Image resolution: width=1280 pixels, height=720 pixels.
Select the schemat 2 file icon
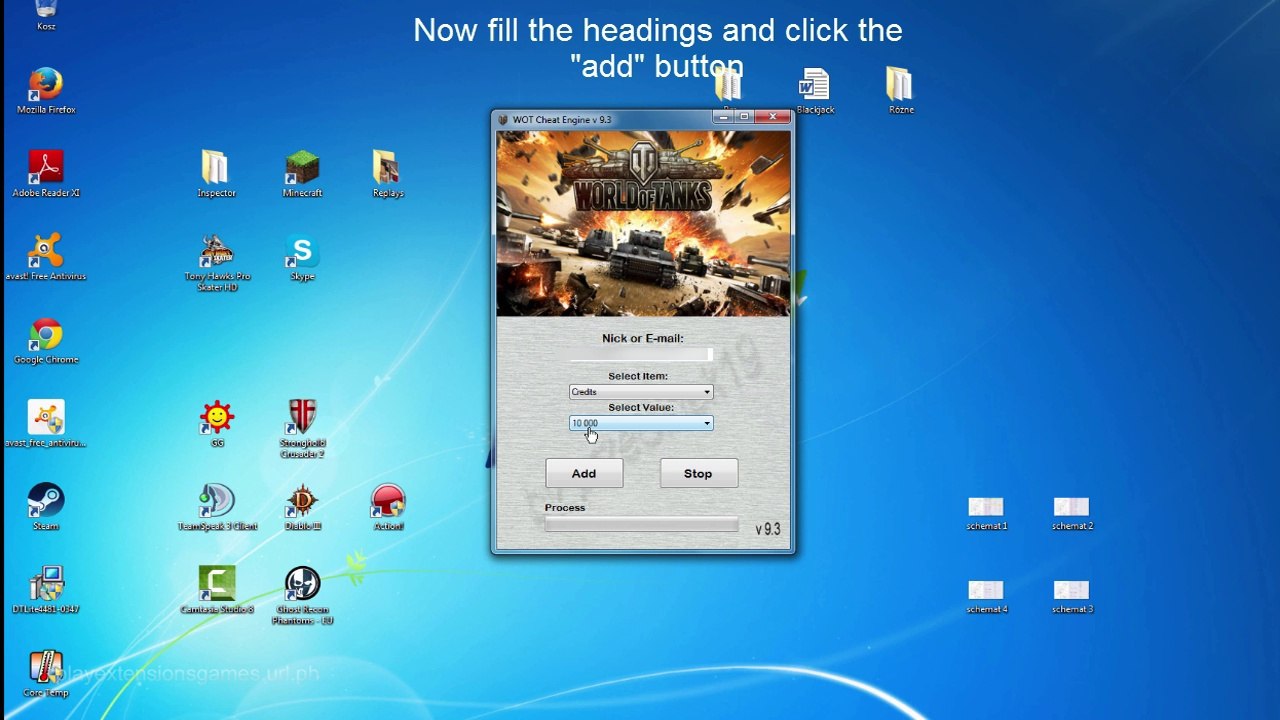coord(1072,513)
